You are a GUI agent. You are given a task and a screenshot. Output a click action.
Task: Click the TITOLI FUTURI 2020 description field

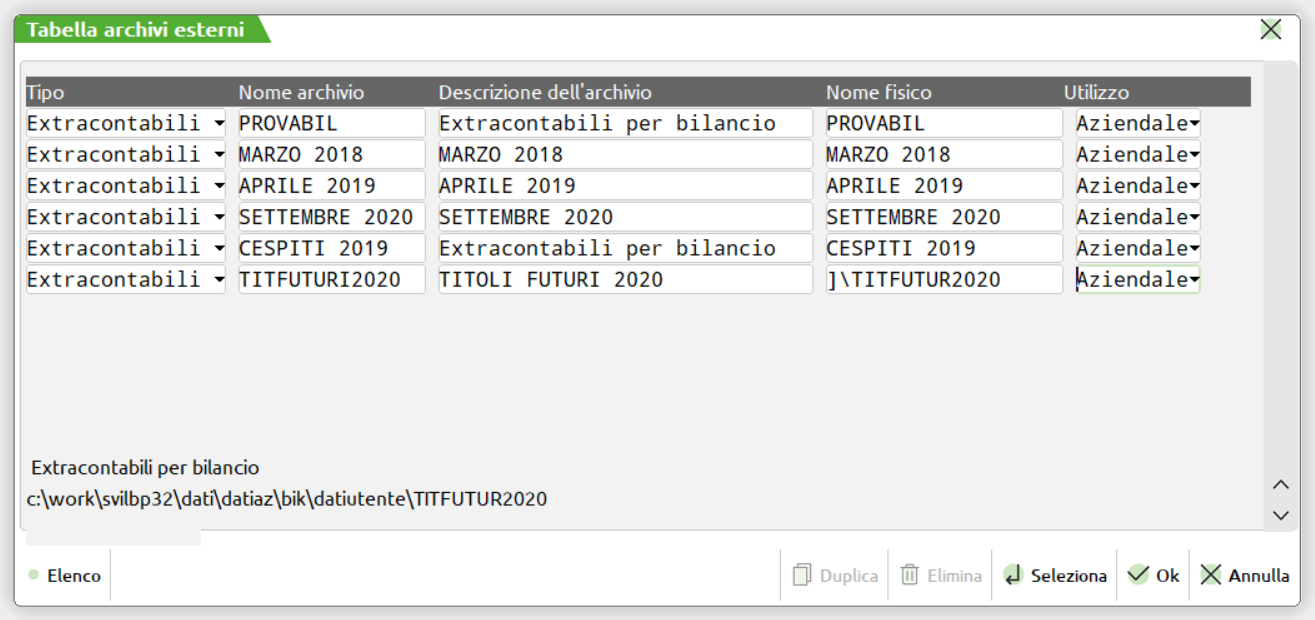625,280
